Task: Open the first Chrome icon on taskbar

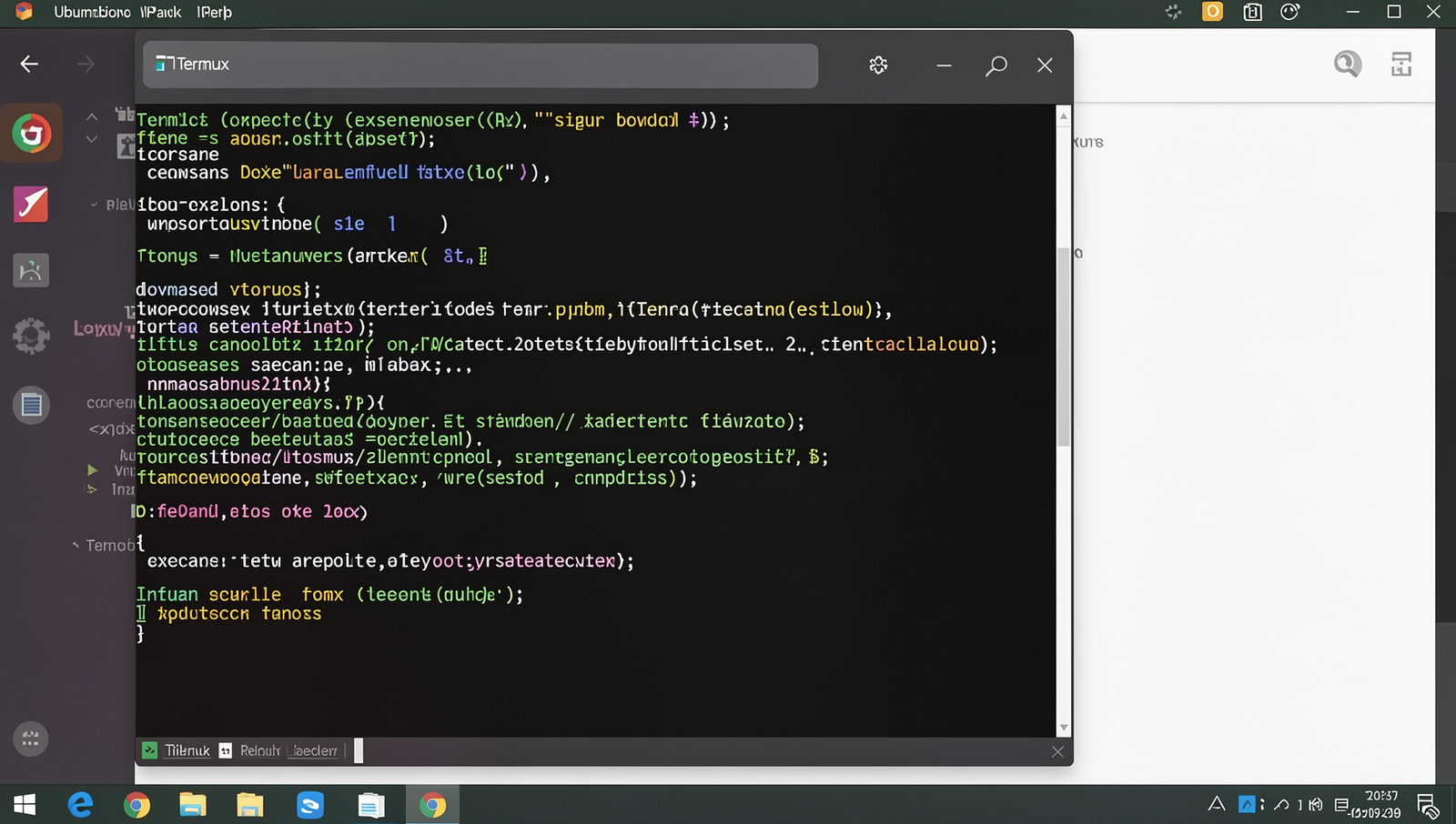Action: click(x=137, y=805)
